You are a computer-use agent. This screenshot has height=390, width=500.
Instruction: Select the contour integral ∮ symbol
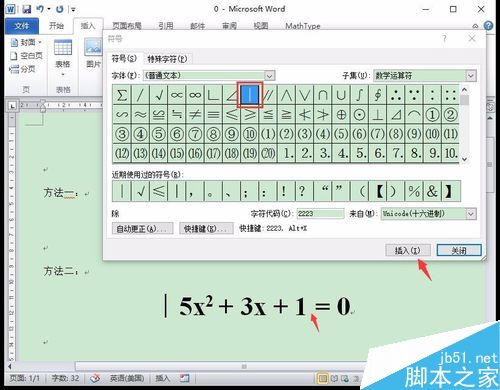coord(378,95)
